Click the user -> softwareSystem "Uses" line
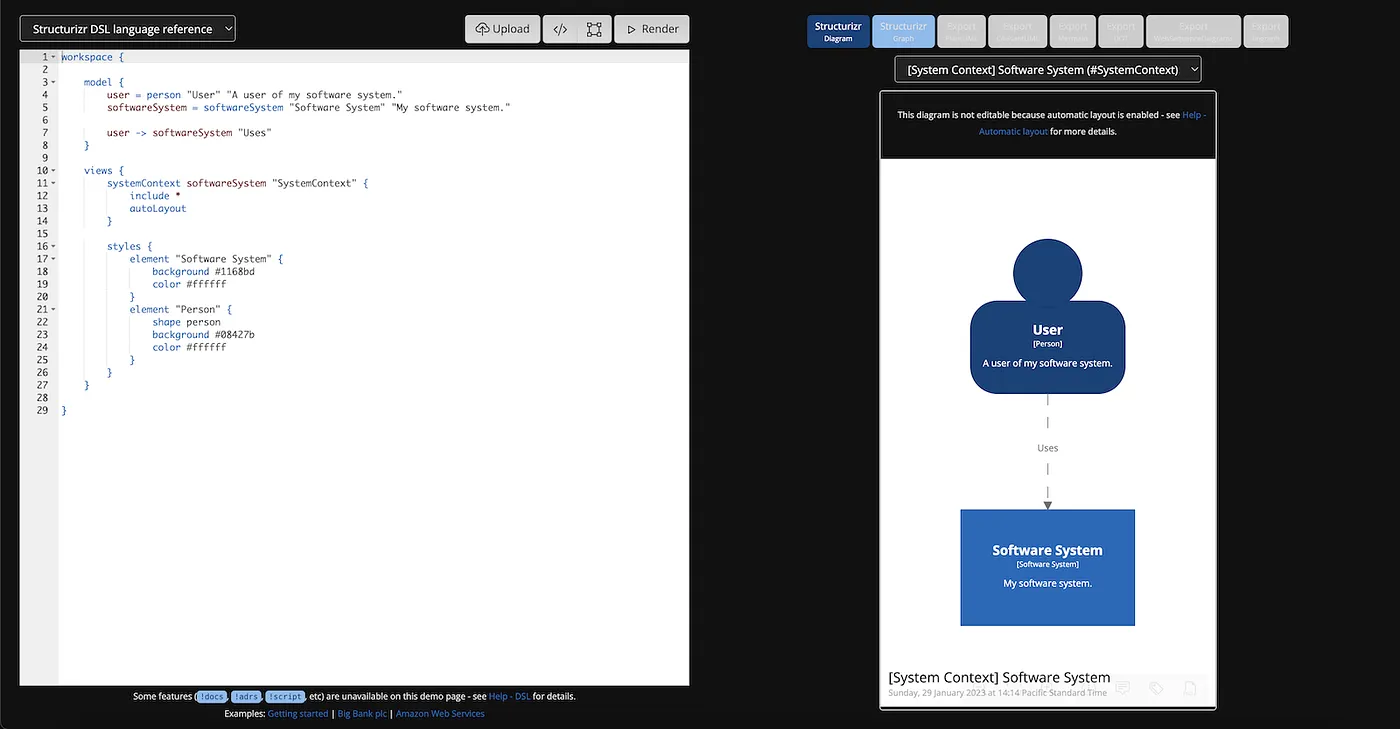Viewport: 1400px width, 729px height. pyautogui.click(x=189, y=132)
